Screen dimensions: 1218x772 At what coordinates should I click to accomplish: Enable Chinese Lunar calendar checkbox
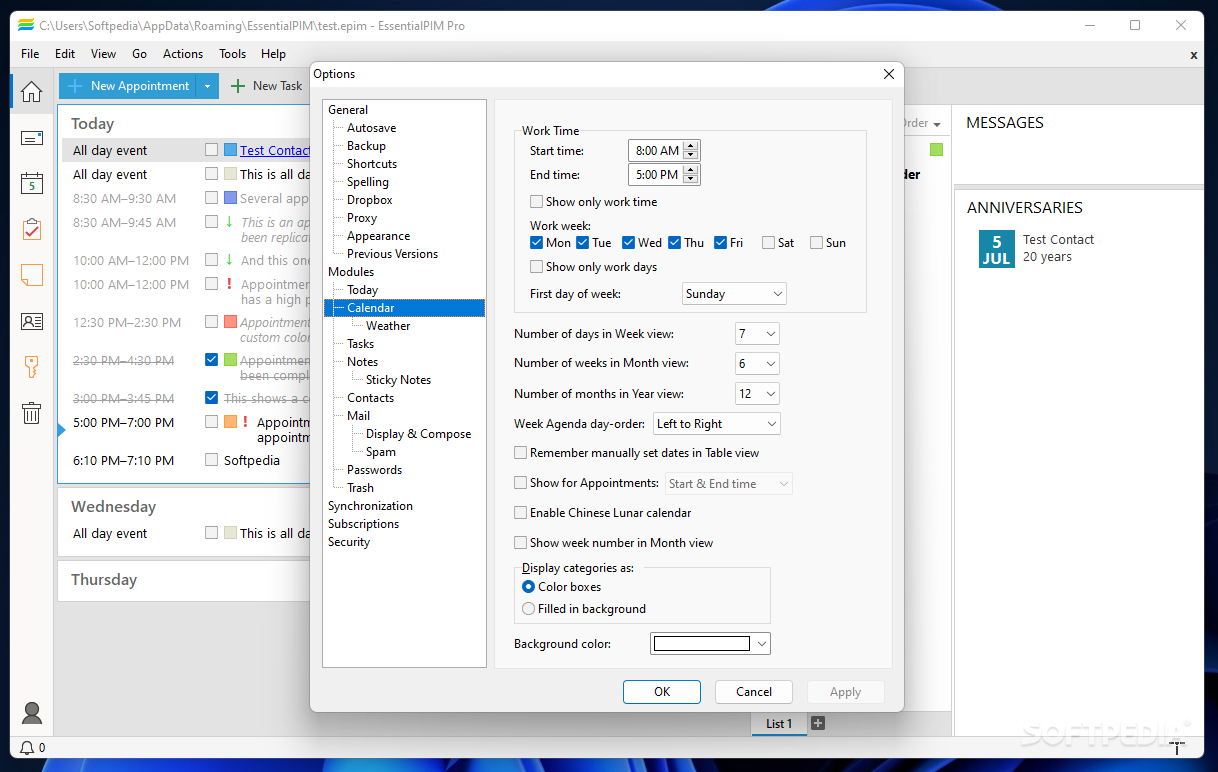click(520, 513)
